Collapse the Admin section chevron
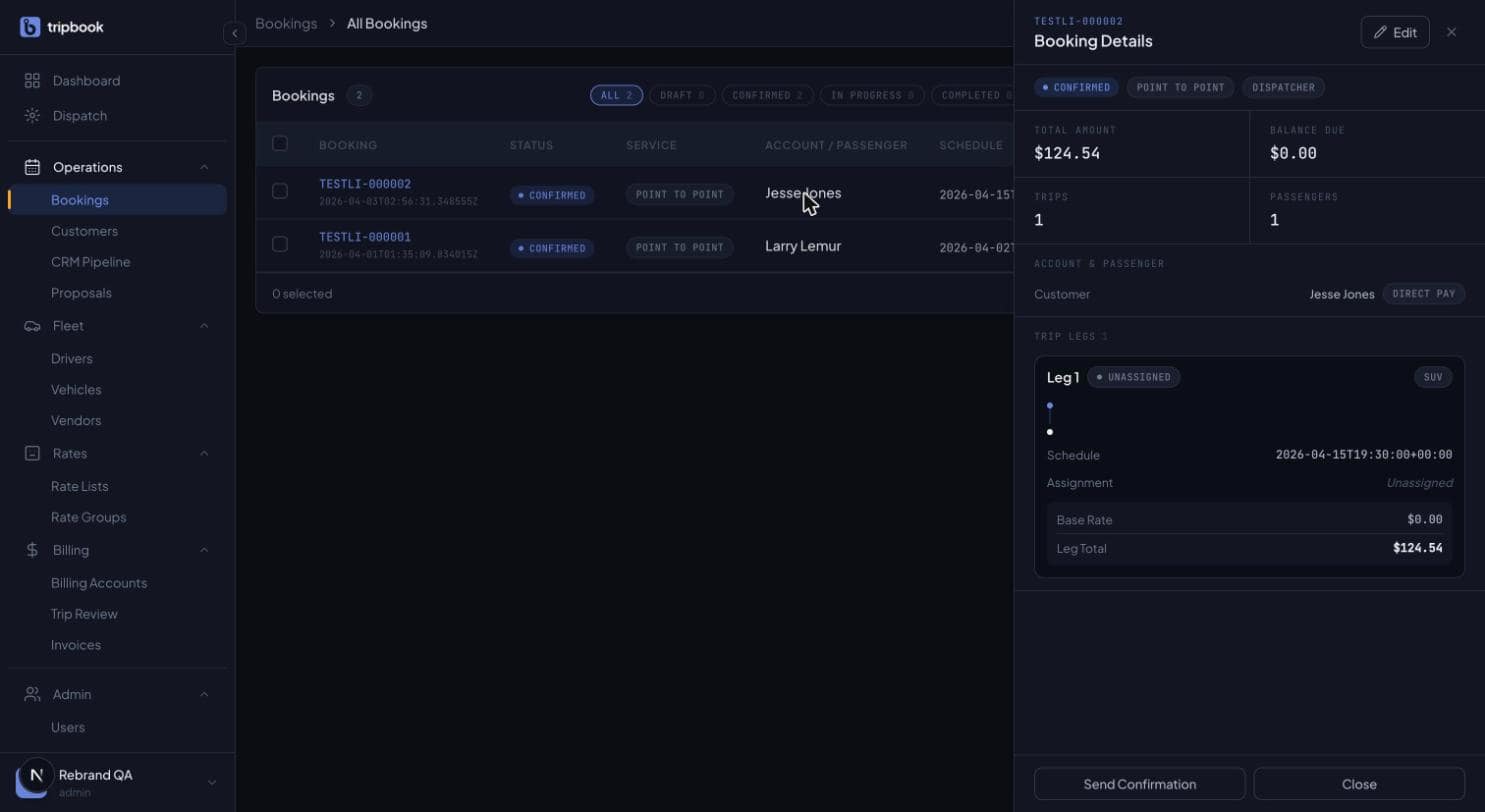Viewport: 1485px width, 812px height. point(204,694)
